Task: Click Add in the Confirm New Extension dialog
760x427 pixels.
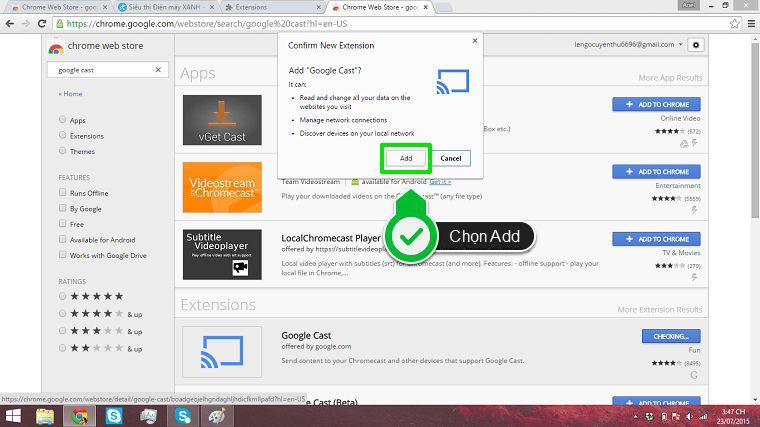Action: pos(406,158)
